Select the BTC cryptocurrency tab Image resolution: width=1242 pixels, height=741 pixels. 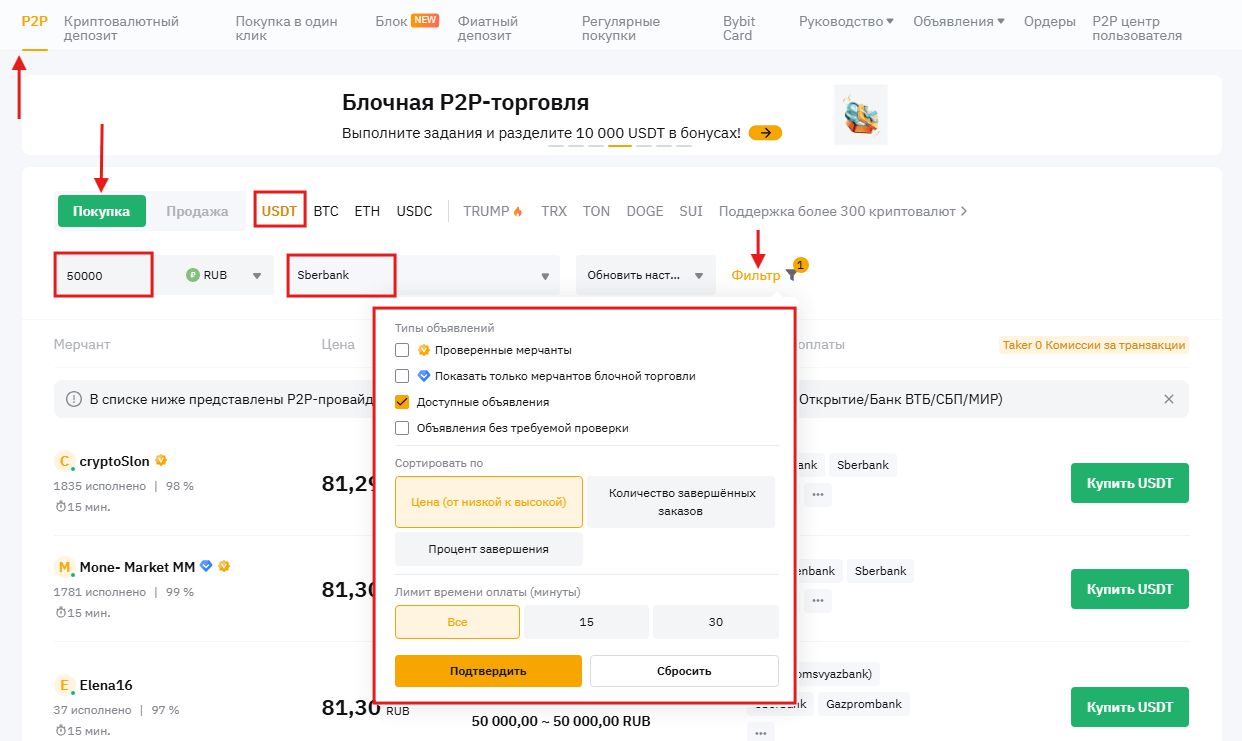[326, 211]
